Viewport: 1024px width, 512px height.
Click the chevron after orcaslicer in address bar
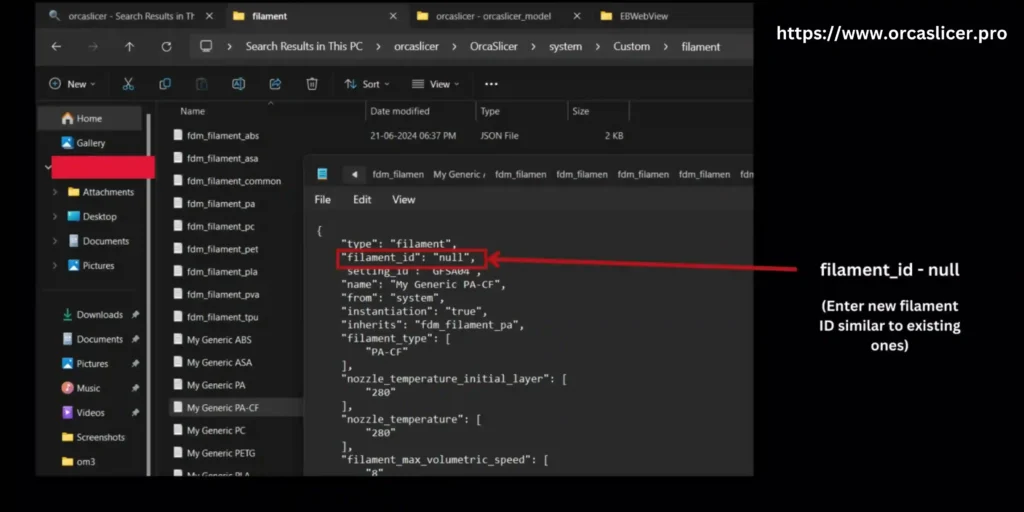click(x=455, y=46)
